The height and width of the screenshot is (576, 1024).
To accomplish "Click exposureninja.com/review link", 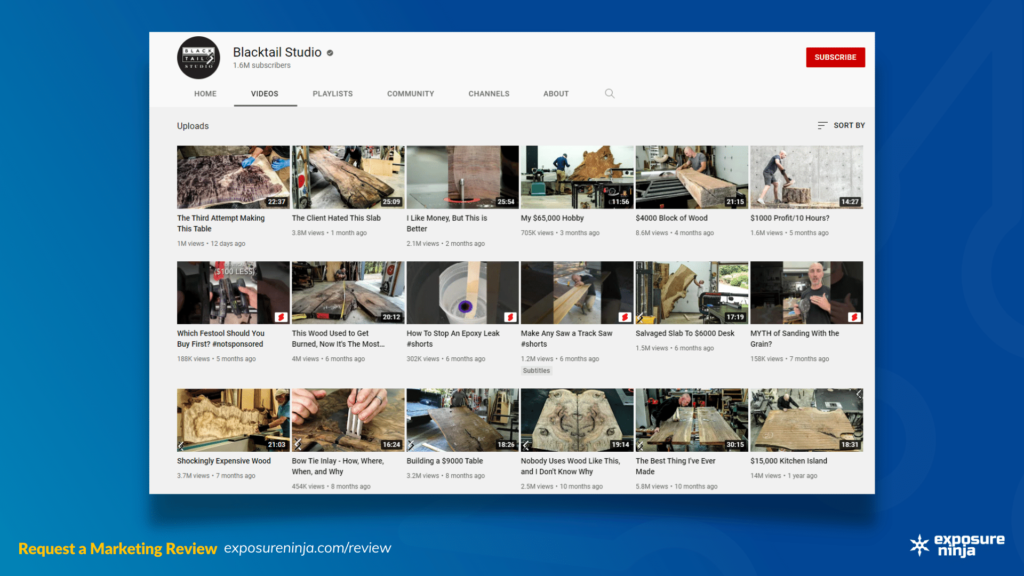I will point(308,548).
